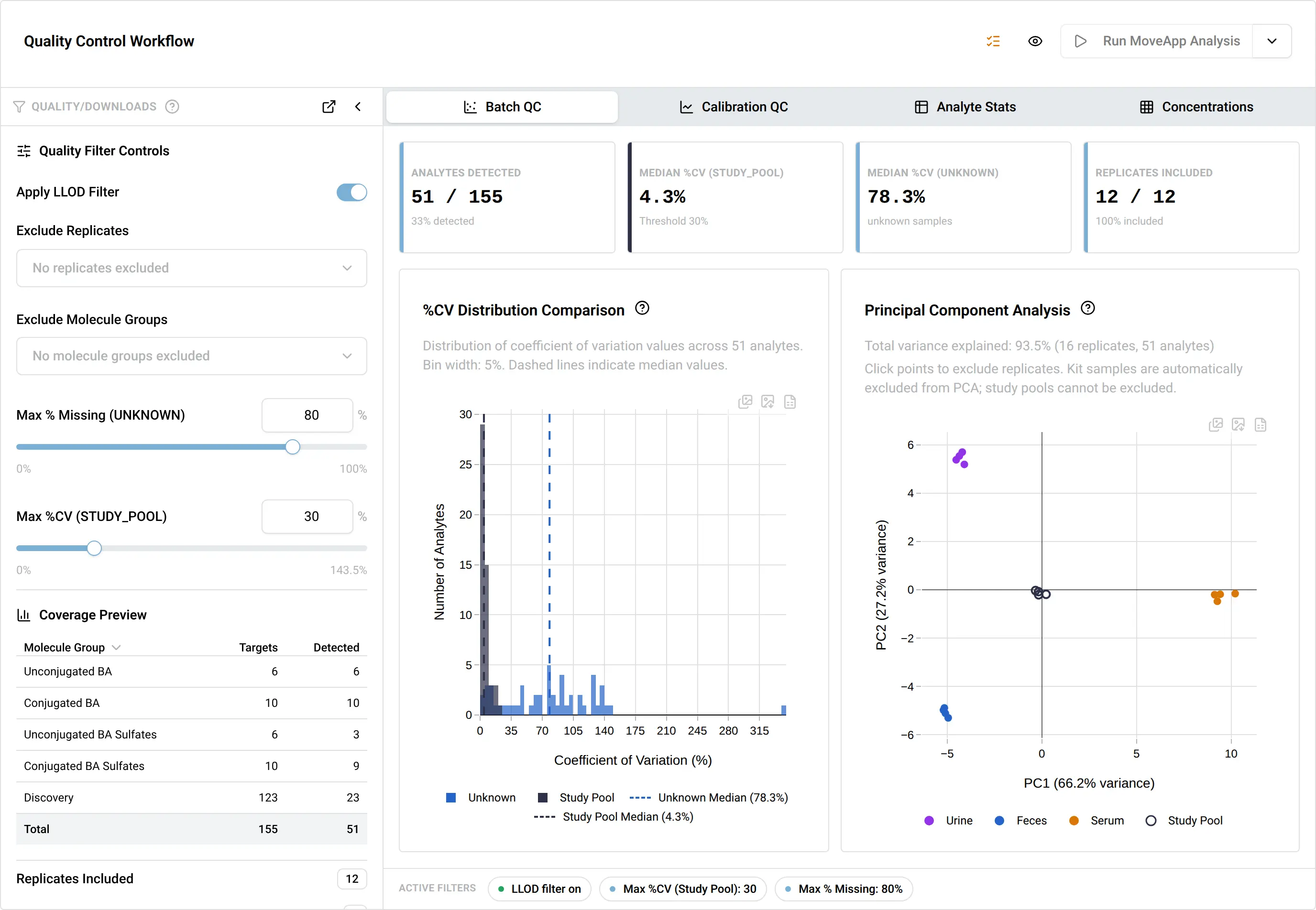Click the Max % Missing slider handle
The width and height of the screenshot is (1316, 910).
[293, 447]
